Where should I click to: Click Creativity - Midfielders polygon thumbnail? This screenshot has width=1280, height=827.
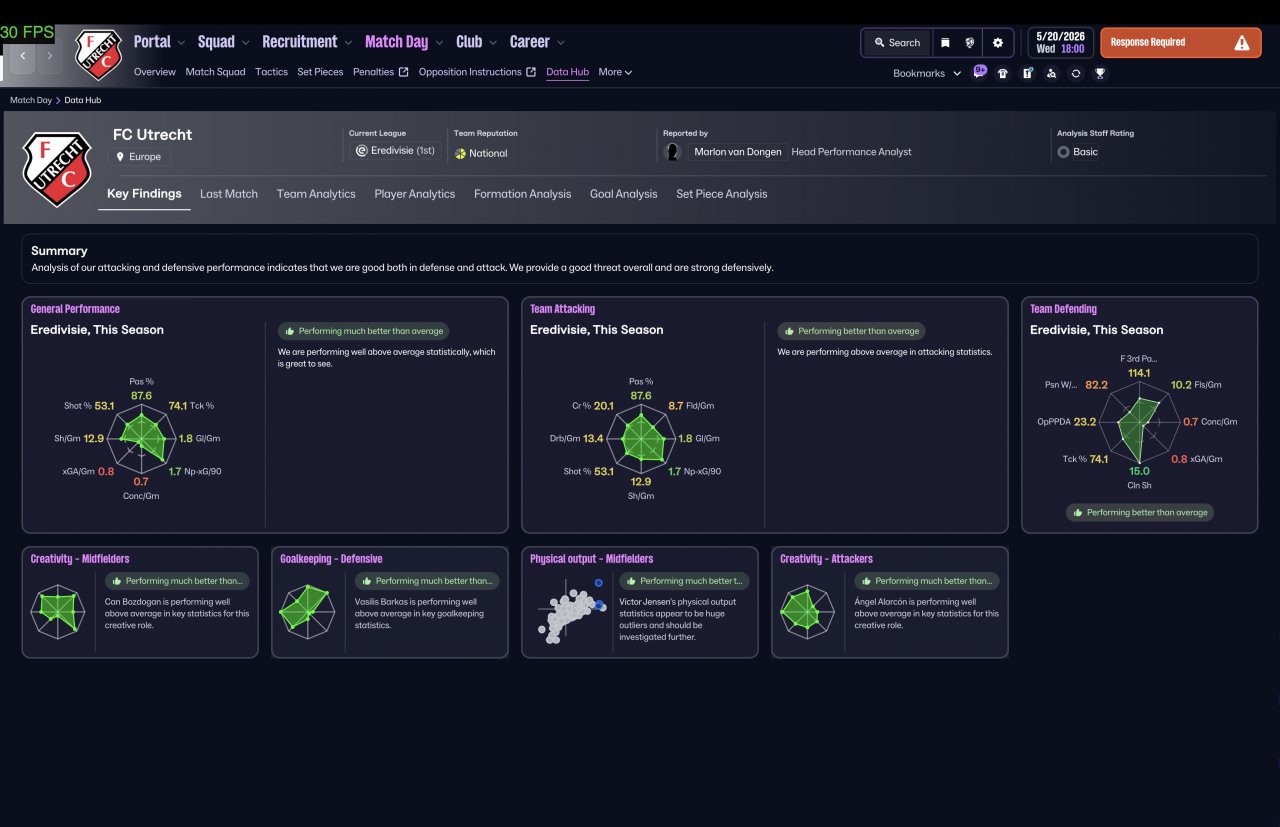click(x=59, y=613)
